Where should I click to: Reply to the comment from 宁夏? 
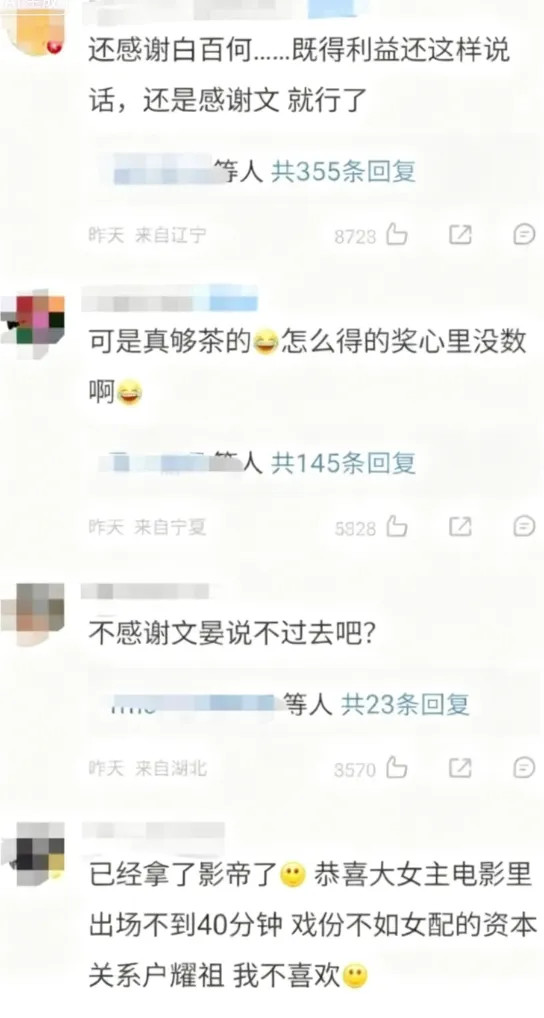point(524,527)
